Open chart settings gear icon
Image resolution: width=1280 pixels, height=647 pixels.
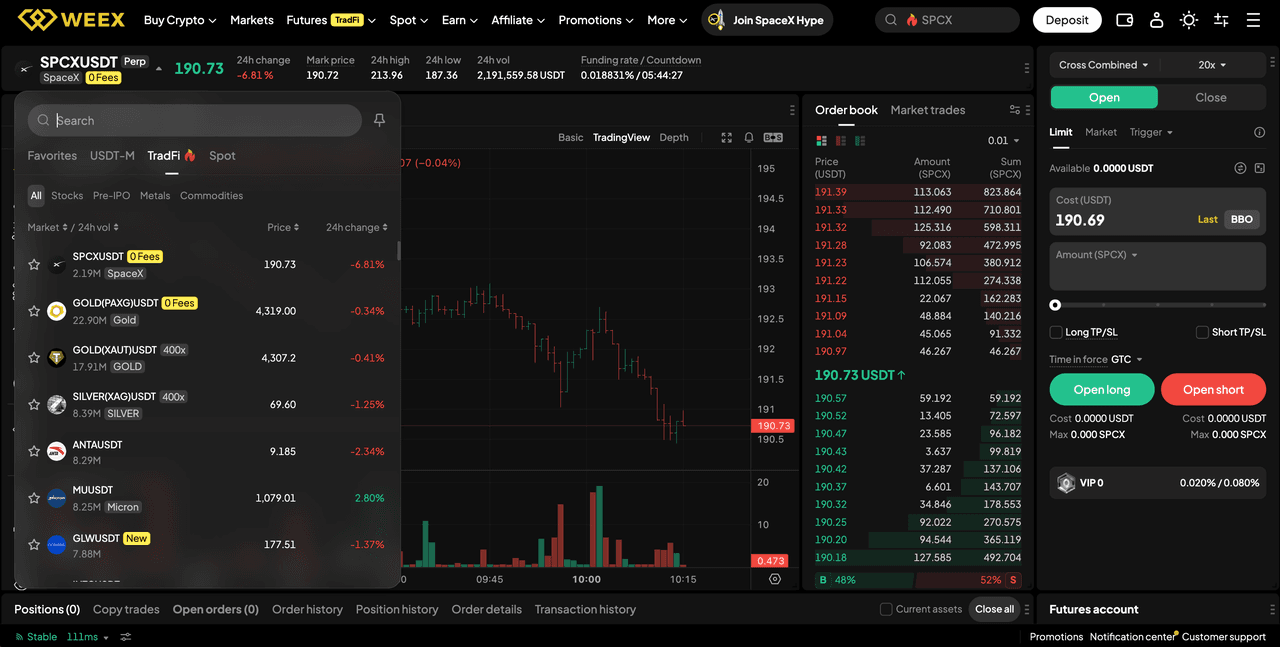tap(775, 579)
